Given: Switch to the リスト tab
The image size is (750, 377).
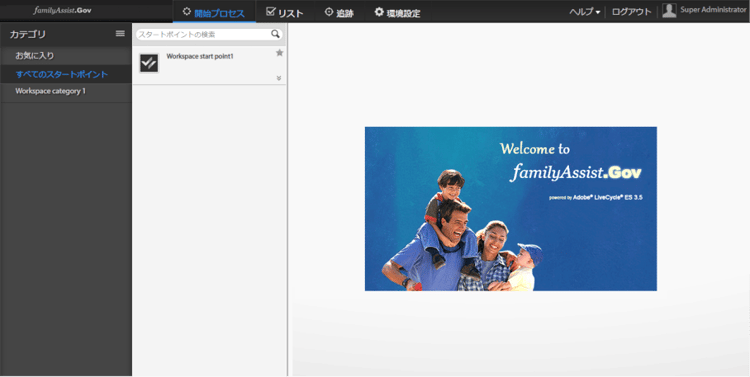Looking at the screenshot, I should pos(285,12).
